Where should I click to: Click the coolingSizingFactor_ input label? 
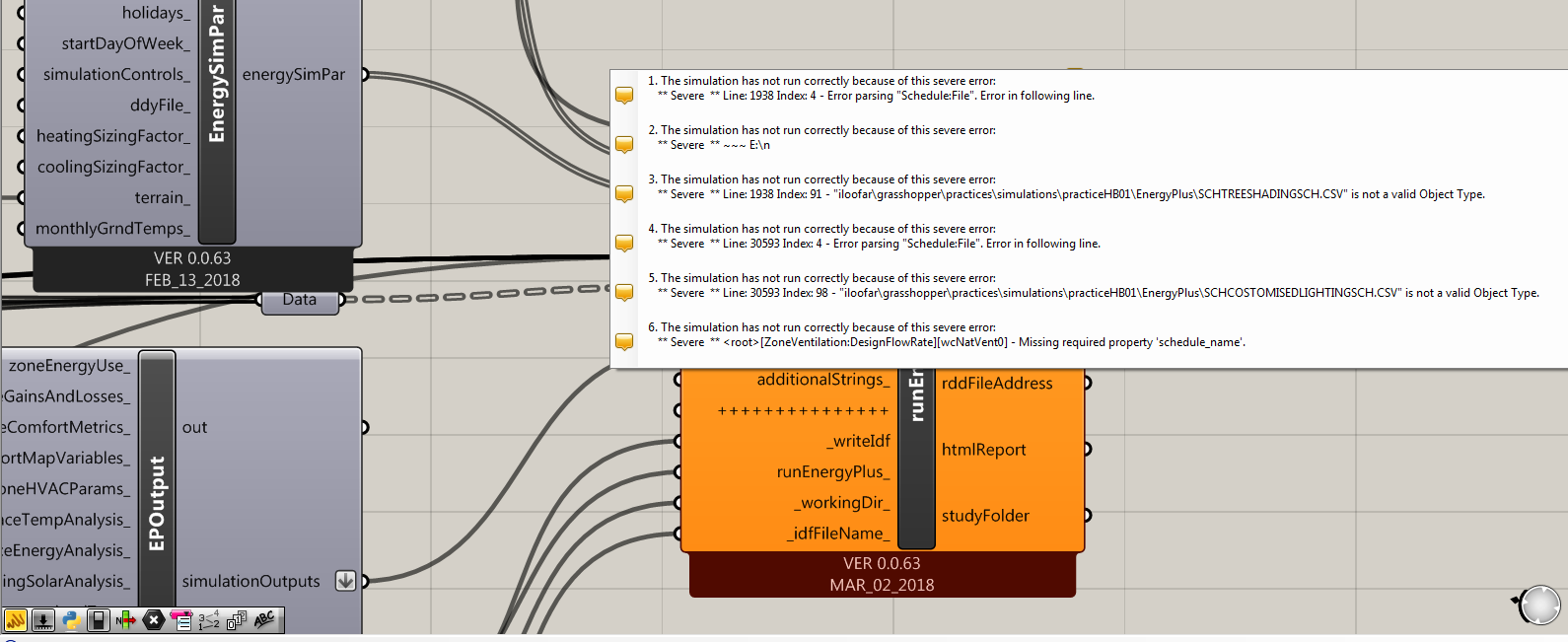pos(113,167)
